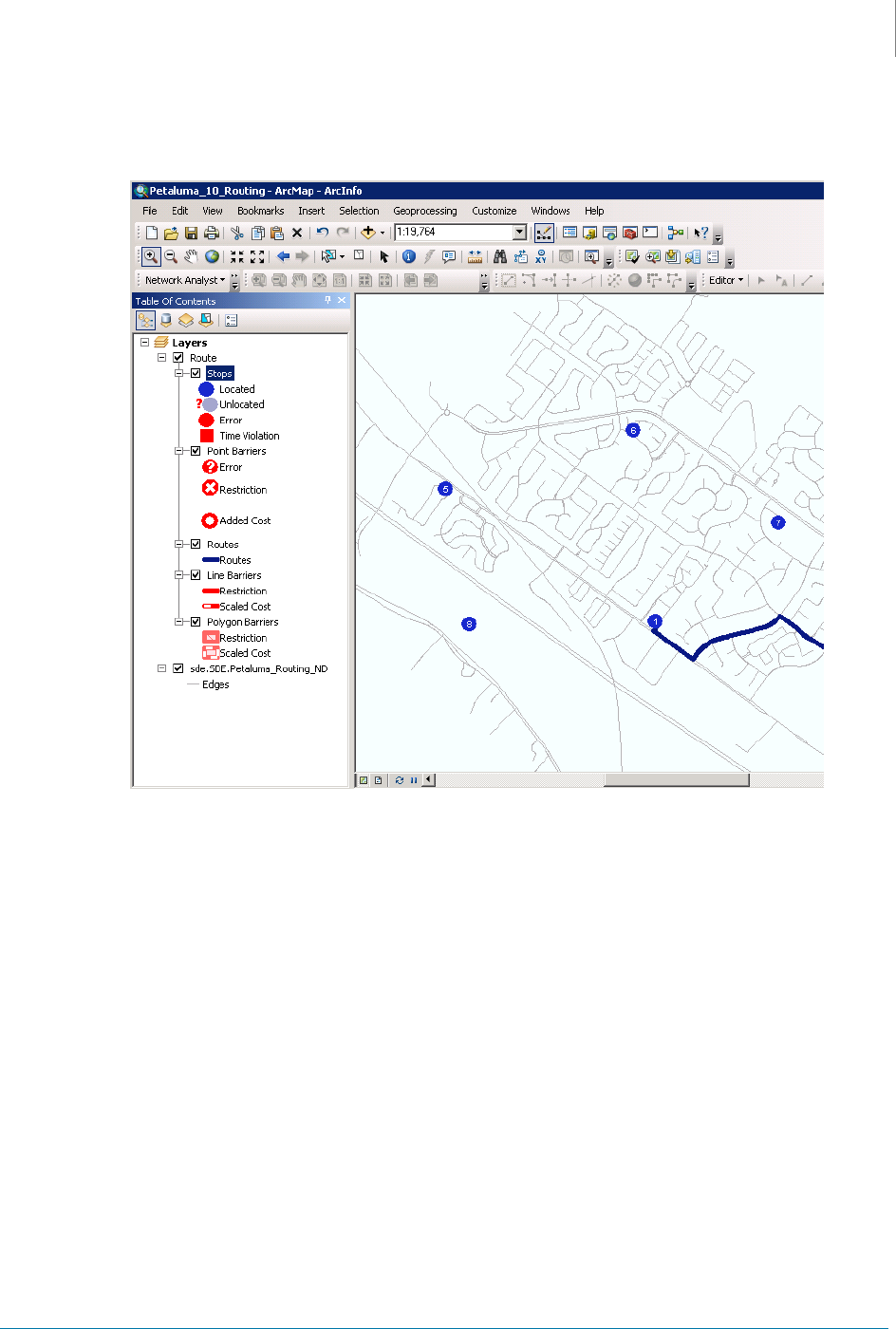Zoom to full extent globe icon
The image size is (896, 1329).
pyautogui.click(x=212, y=256)
